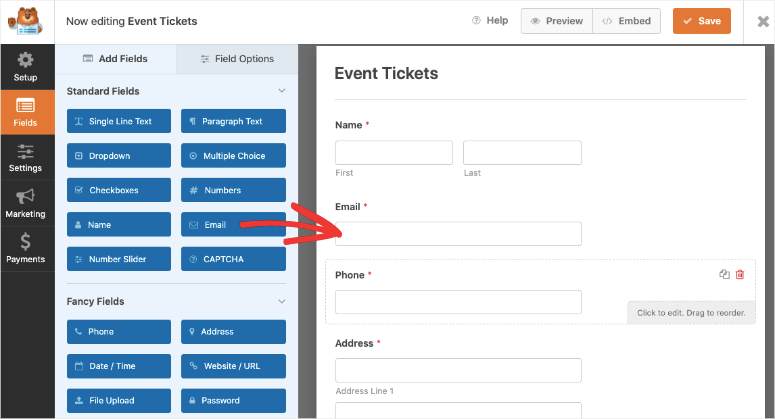Click the orange Save button
The image size is (775, 419).
(701, 21)
